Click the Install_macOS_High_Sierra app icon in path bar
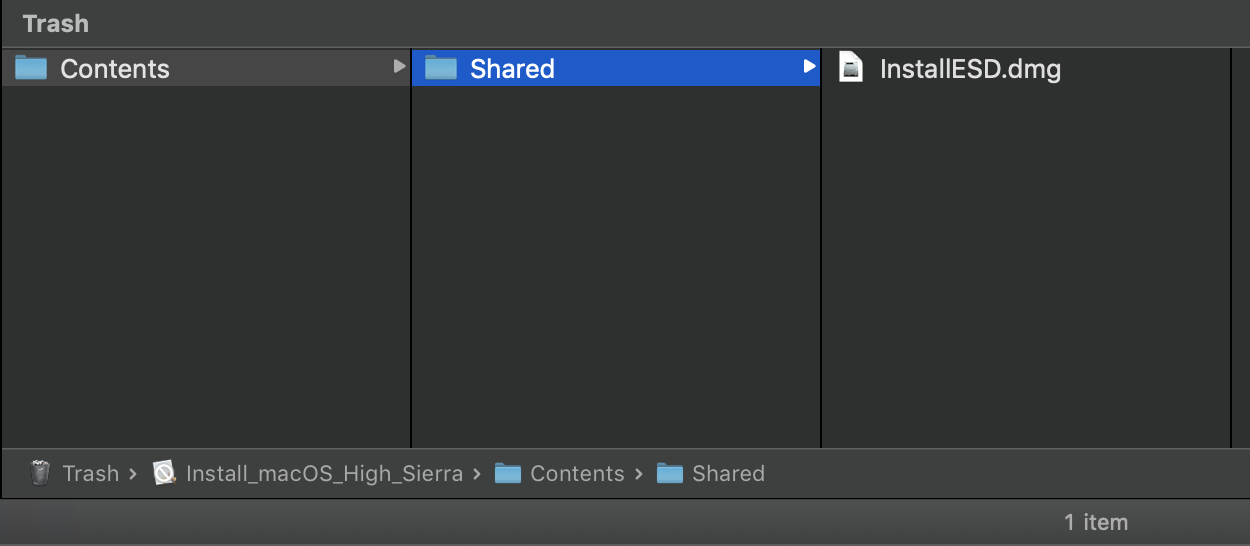This screenshot has width=1250, height=546. [x=165, y=473]
